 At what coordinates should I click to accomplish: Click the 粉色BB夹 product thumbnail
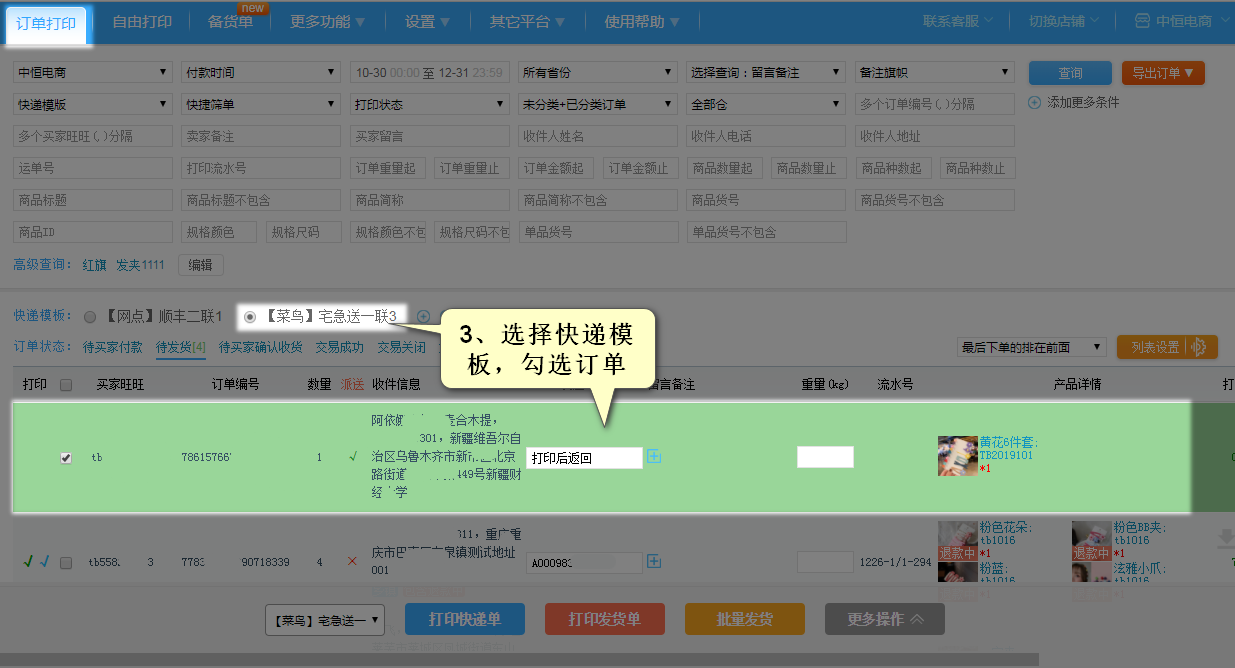coord(1091,541)
